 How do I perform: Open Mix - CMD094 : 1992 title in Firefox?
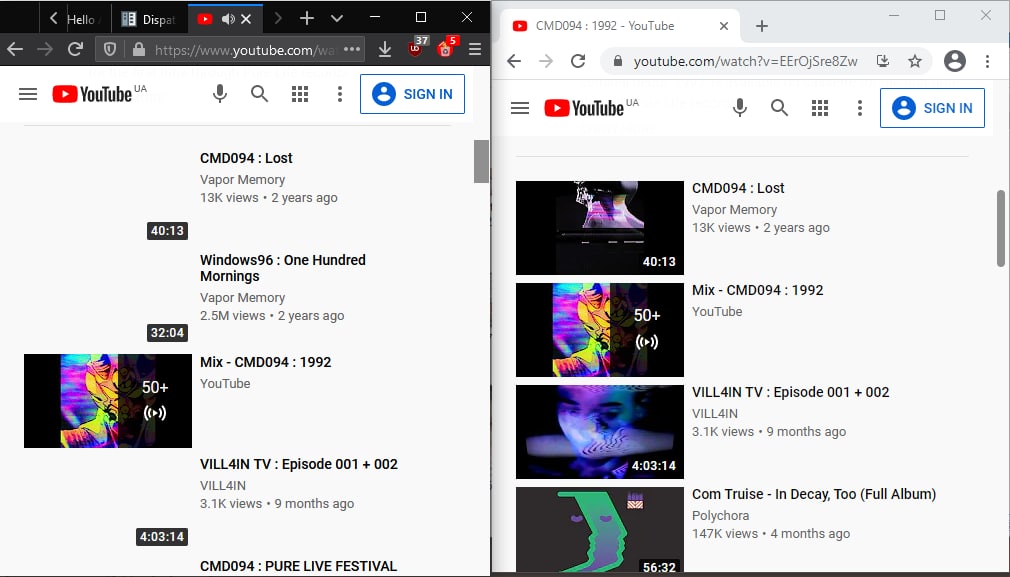(265, 362)
